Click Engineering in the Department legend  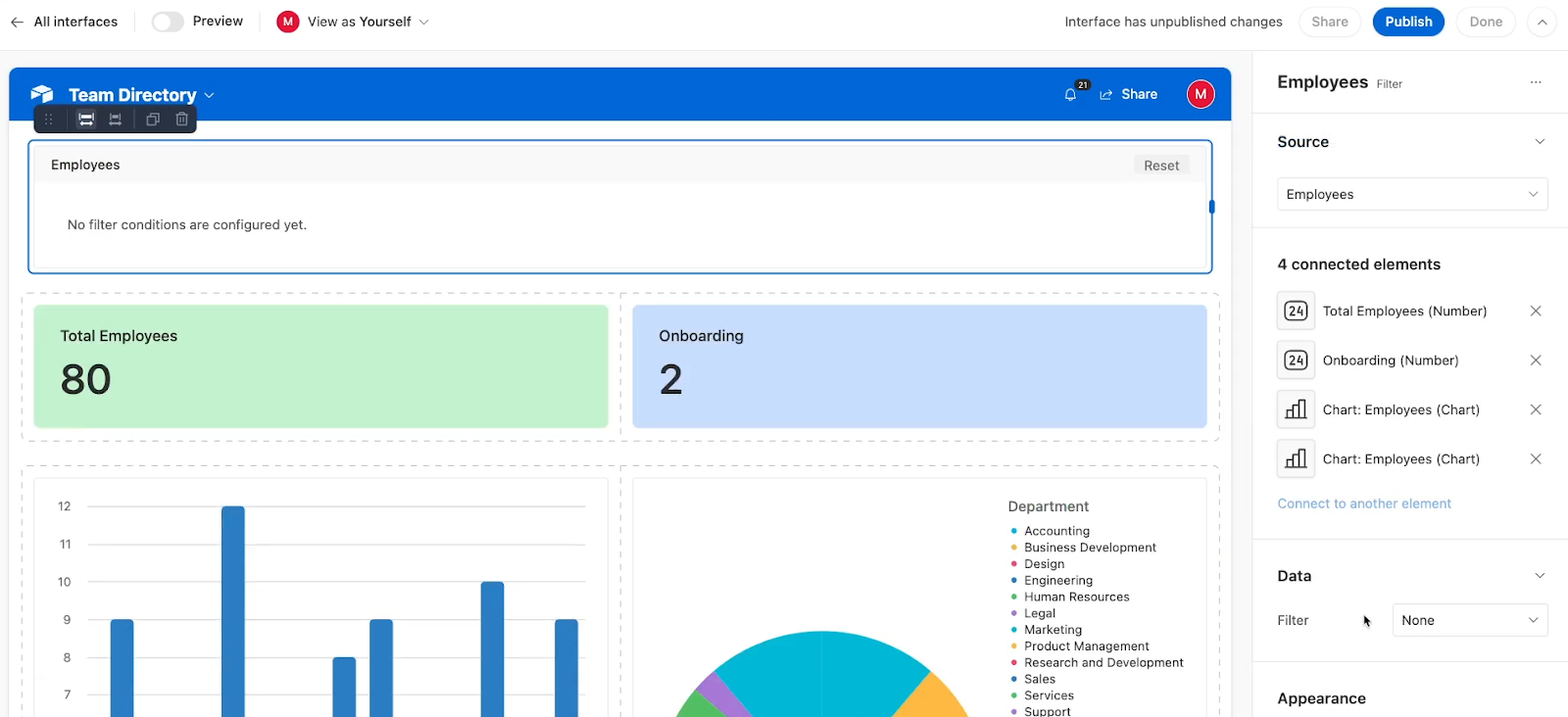point(1058,580)
